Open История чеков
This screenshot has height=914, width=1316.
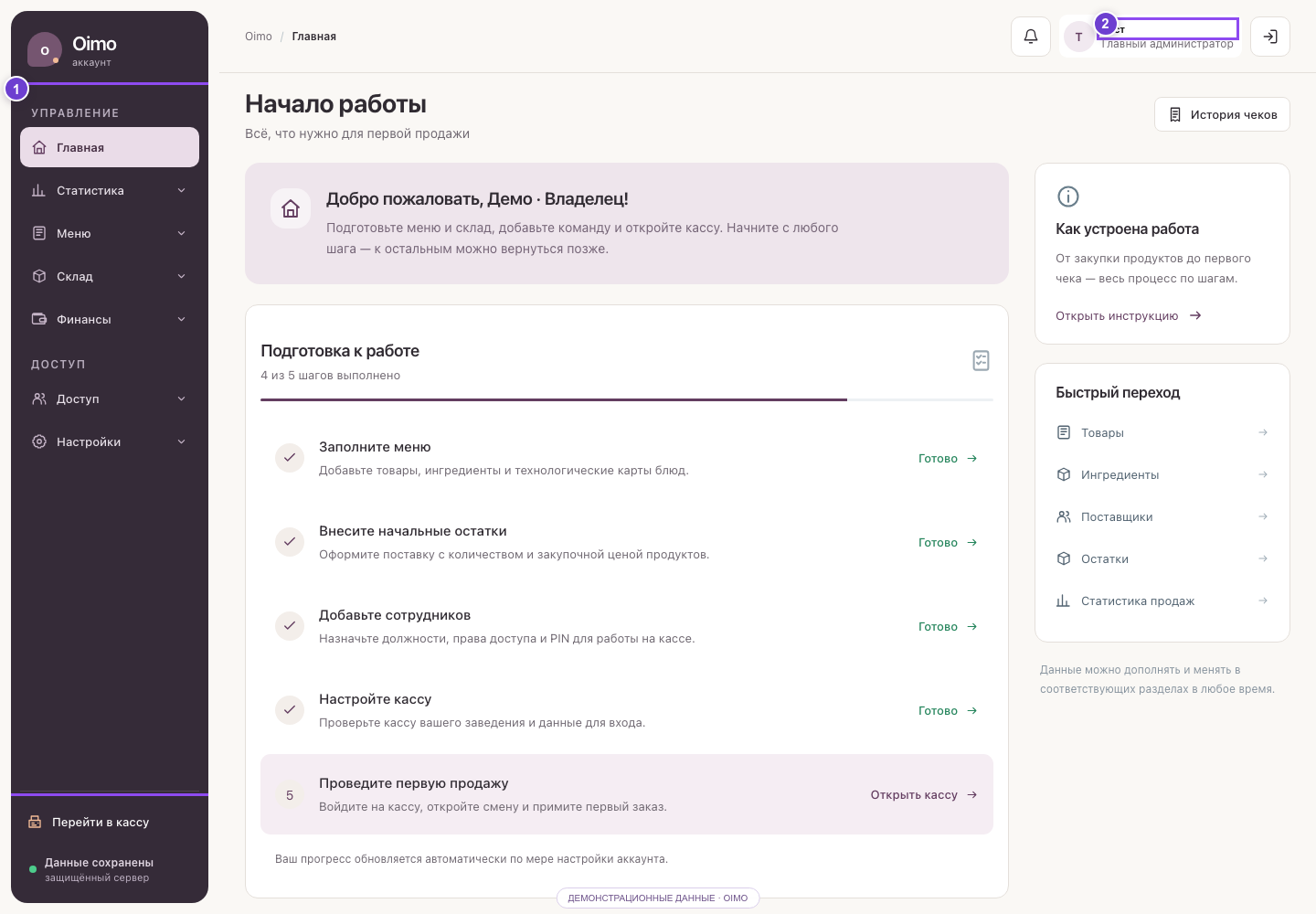pyautogui.click(x=1222, y=114)
